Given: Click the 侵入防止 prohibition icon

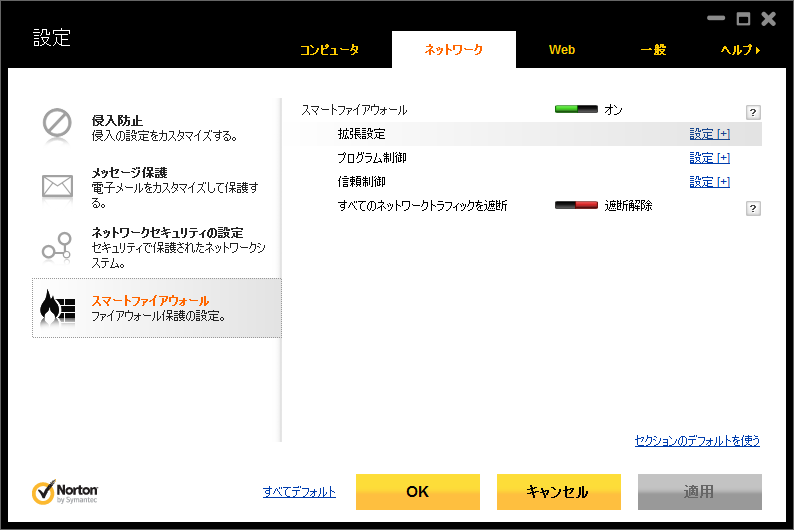Looking at the screenshot, I should (x=57, y=124).
